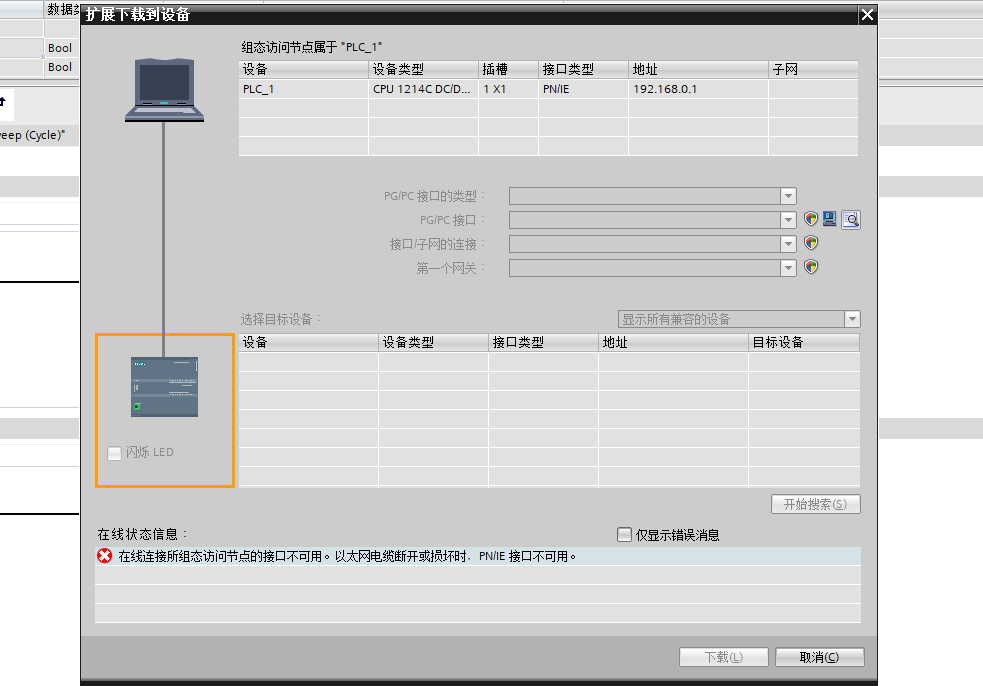This screenshot has height=686, width=983.
Task: Expand the 显示所有兼容的设备 dropdown
Action: point(852,319)
